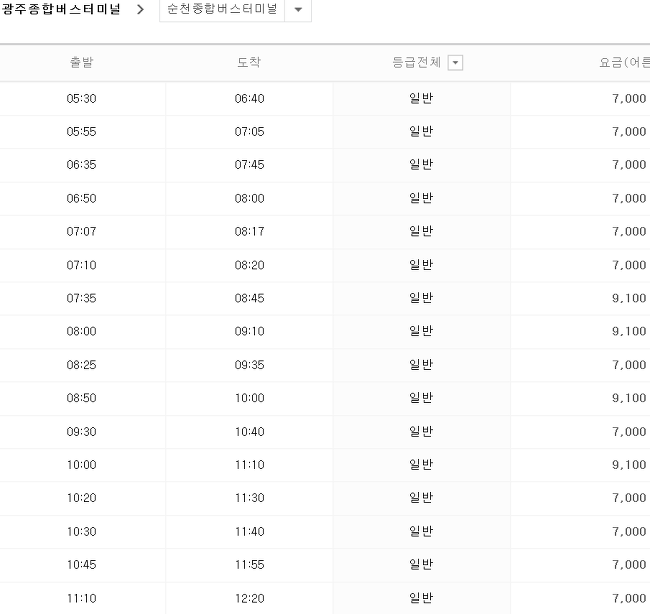Select the 06:35 departure time
The height and width of the screenshot is (614, 650).
(x=81, y=165)
